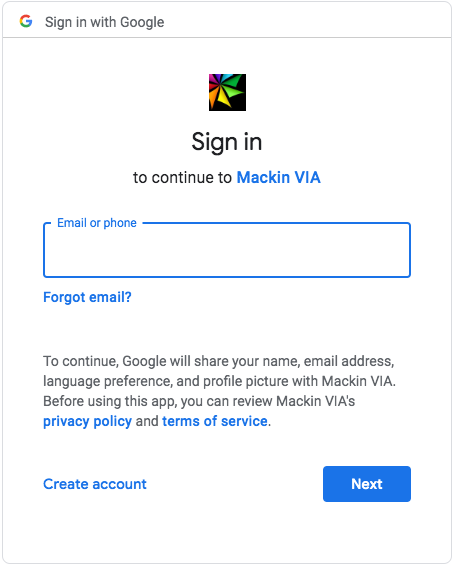Click the blue Next button
Image resolution: width=461 pixels, height=565 pixels.
(367, 484)
